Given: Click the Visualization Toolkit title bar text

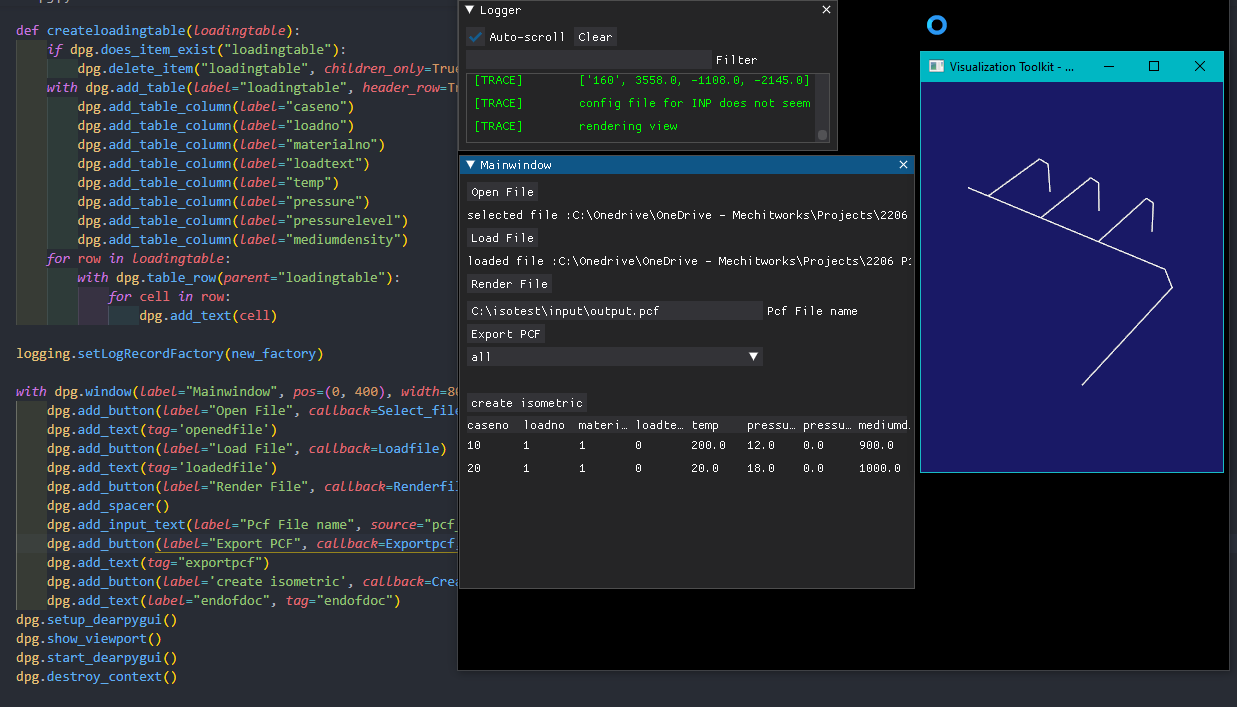Looking at the screenshot, I should tap(1012, 66).
